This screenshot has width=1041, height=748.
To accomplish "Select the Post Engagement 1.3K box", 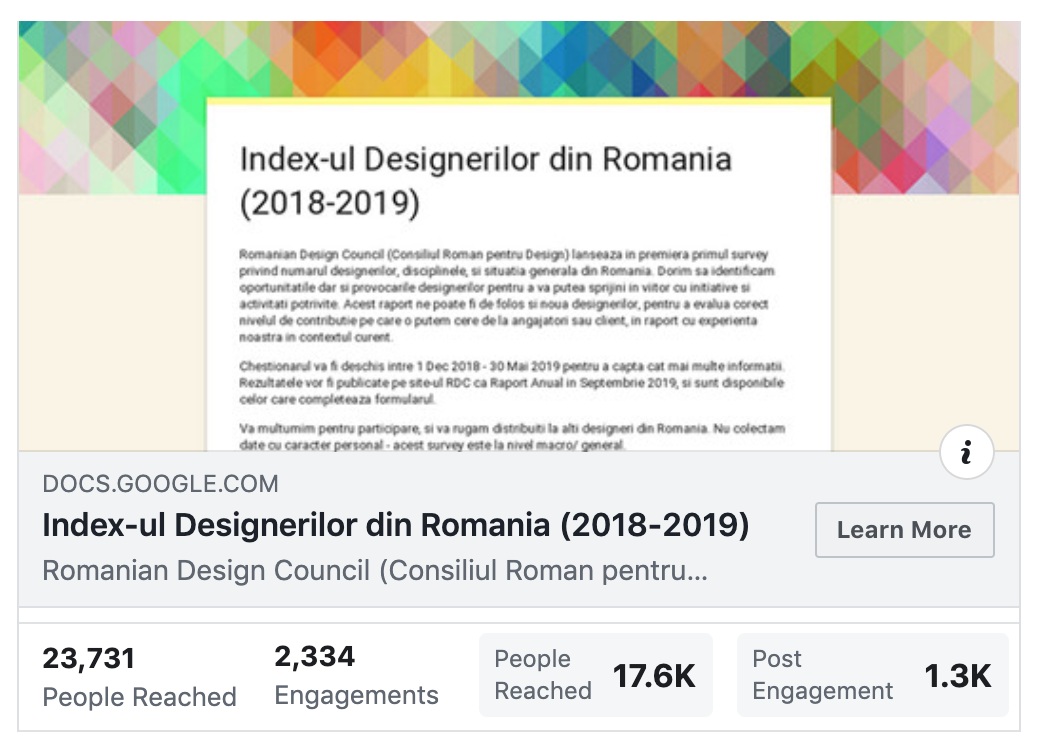I will click(x=872, y=675).
